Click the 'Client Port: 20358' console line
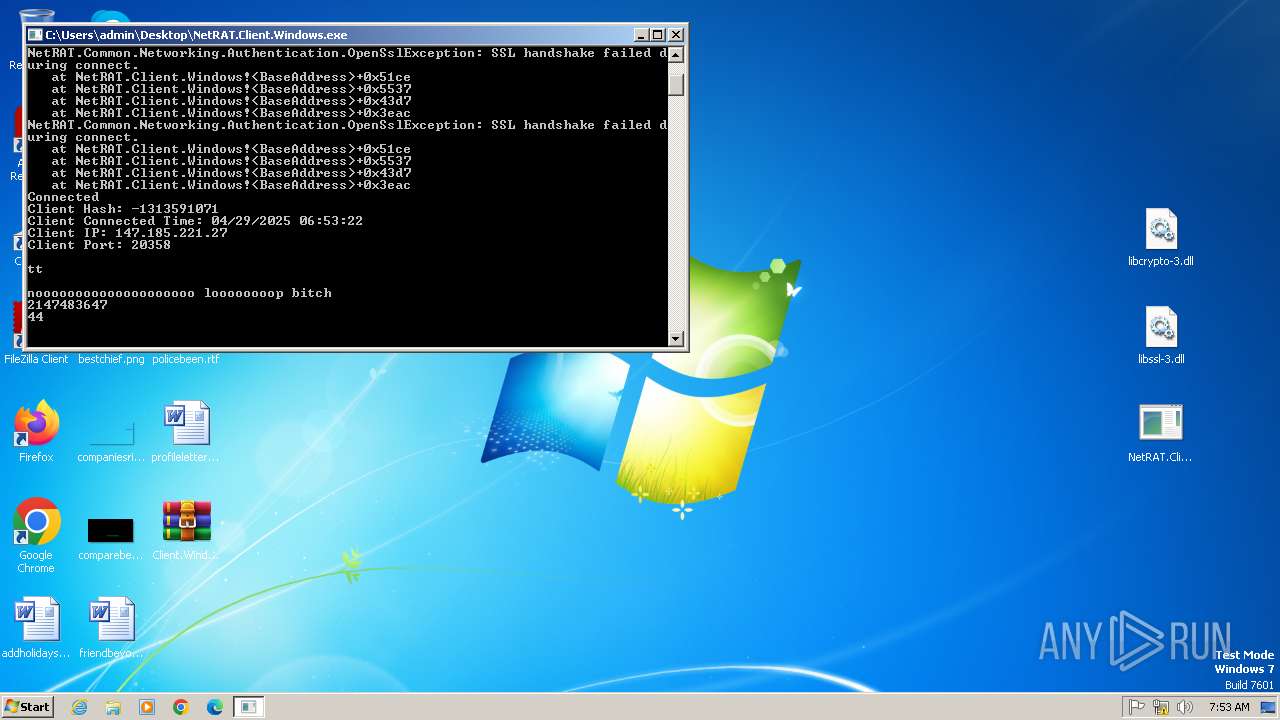1280x720 pixels. [x=99, y=245]
